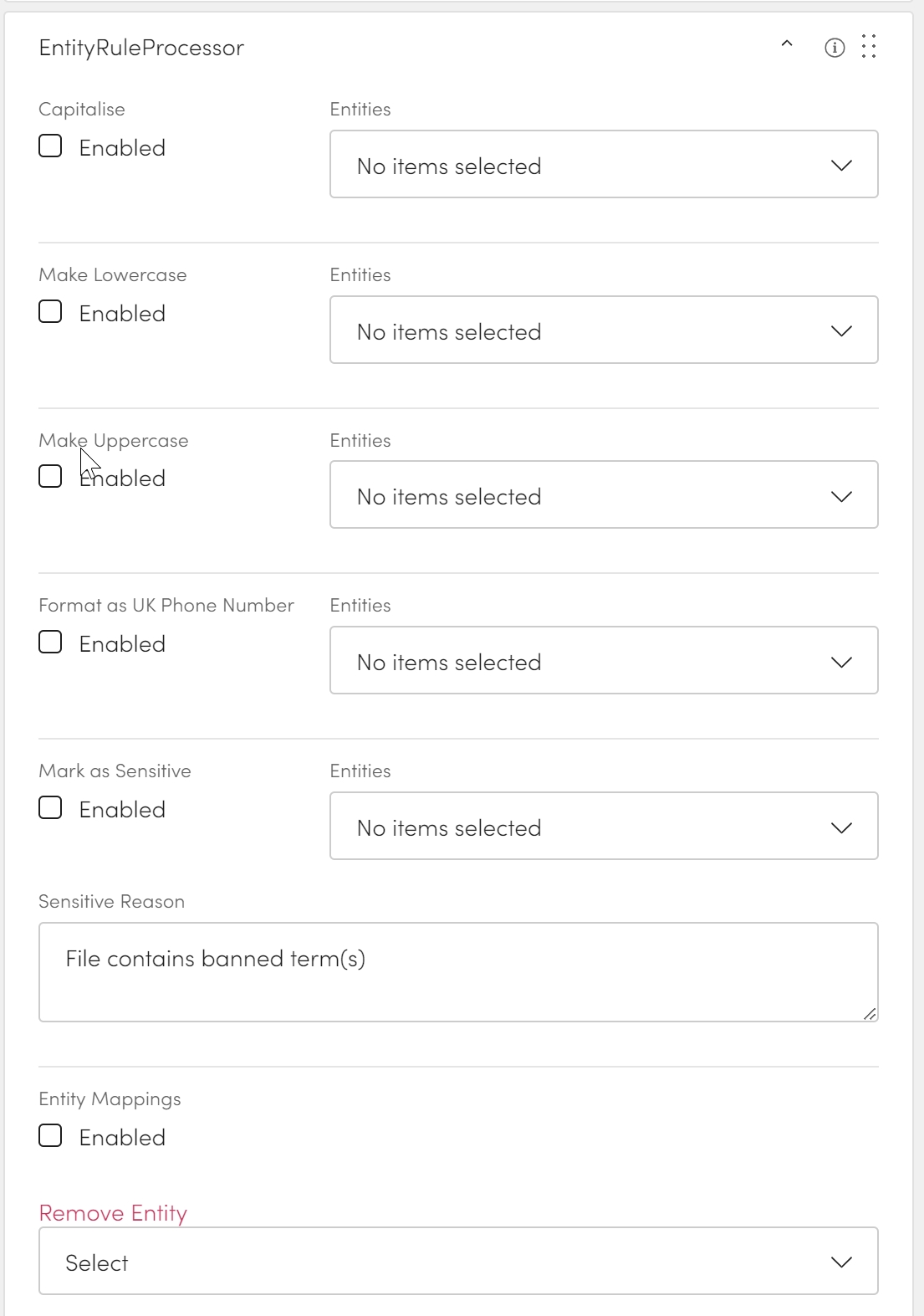924x1316 pixels.
Task: Expand the Mark as Sensitive Entities dropdown
Action: (x=603, y=827)
